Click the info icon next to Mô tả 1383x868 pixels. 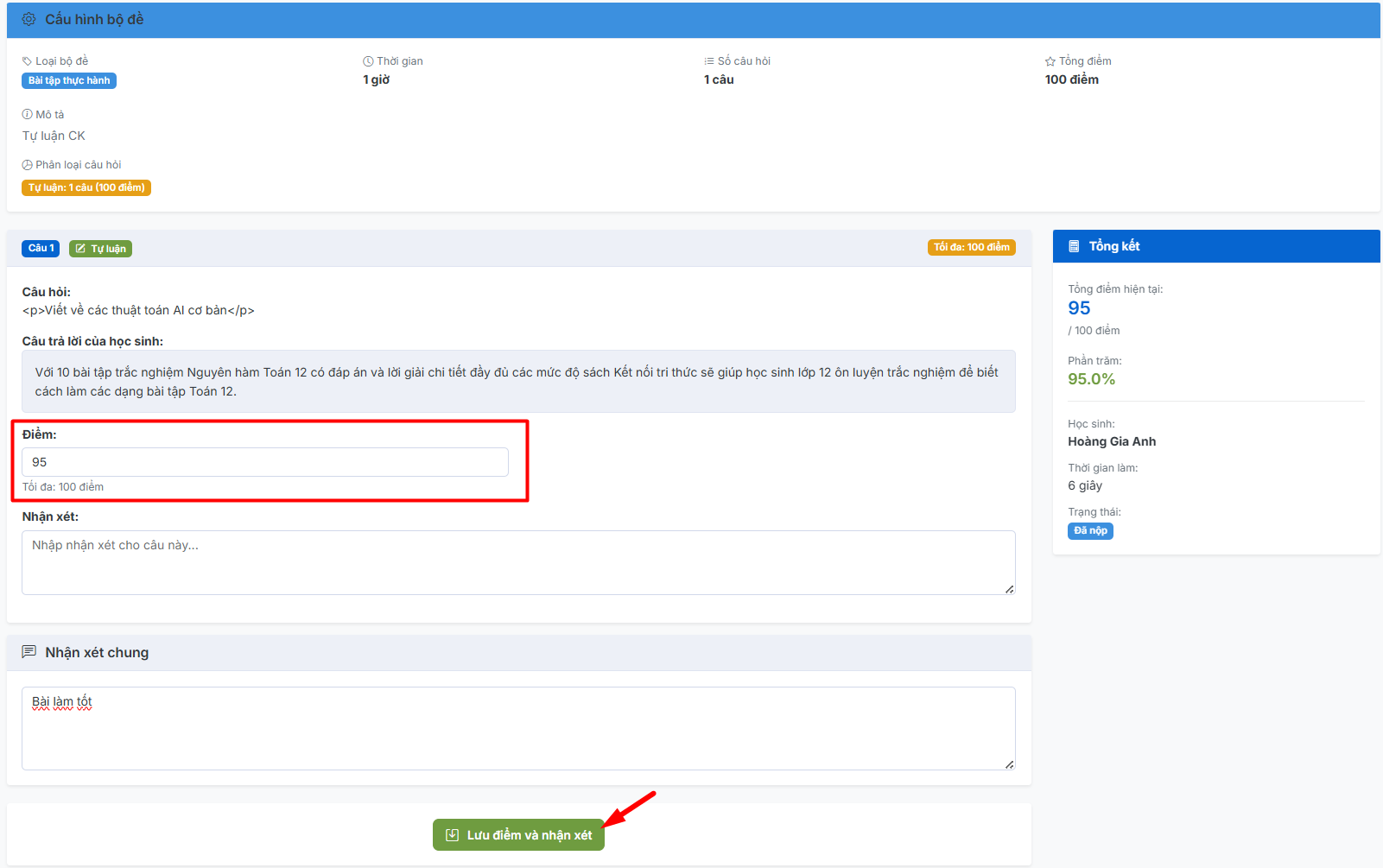click(x=27, y=115)
